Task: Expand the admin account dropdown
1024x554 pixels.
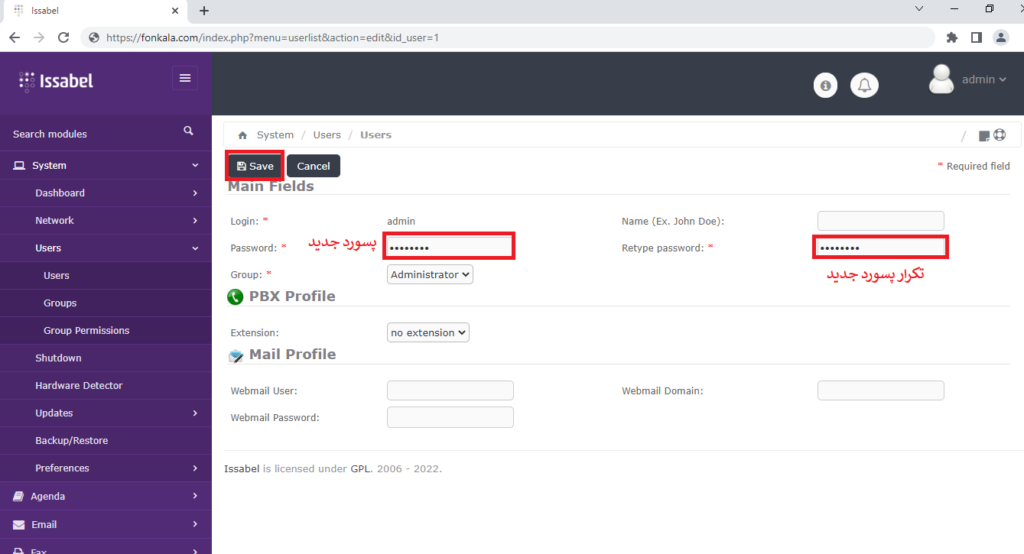Action: (x=984, y=79)
